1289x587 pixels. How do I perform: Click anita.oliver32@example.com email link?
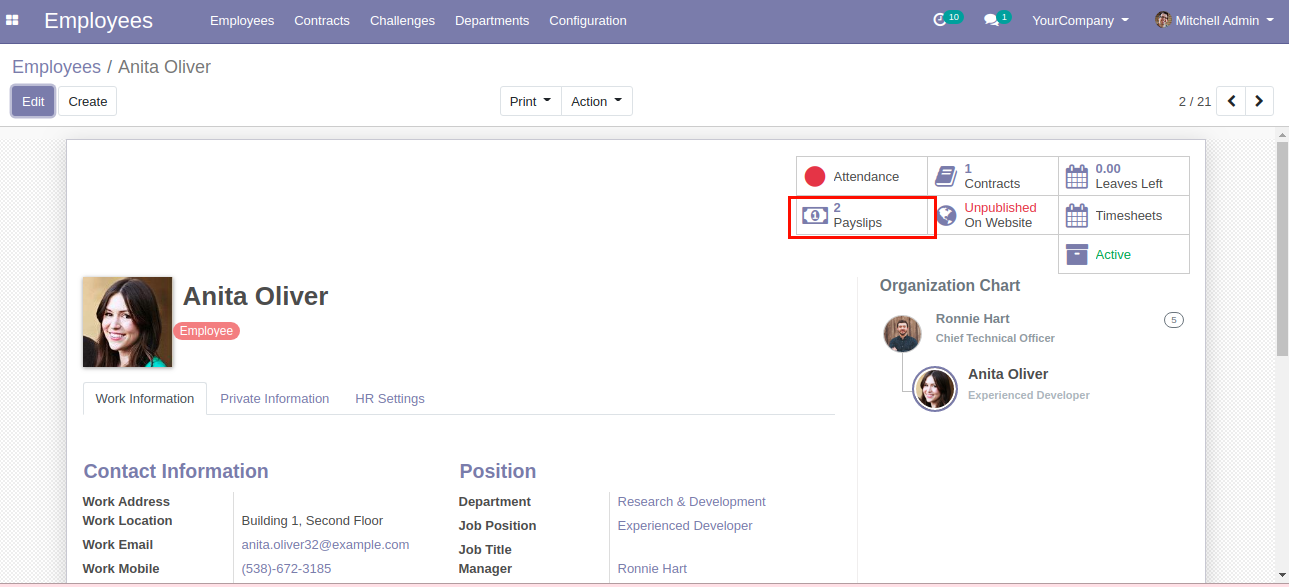[x=325, y=545]
